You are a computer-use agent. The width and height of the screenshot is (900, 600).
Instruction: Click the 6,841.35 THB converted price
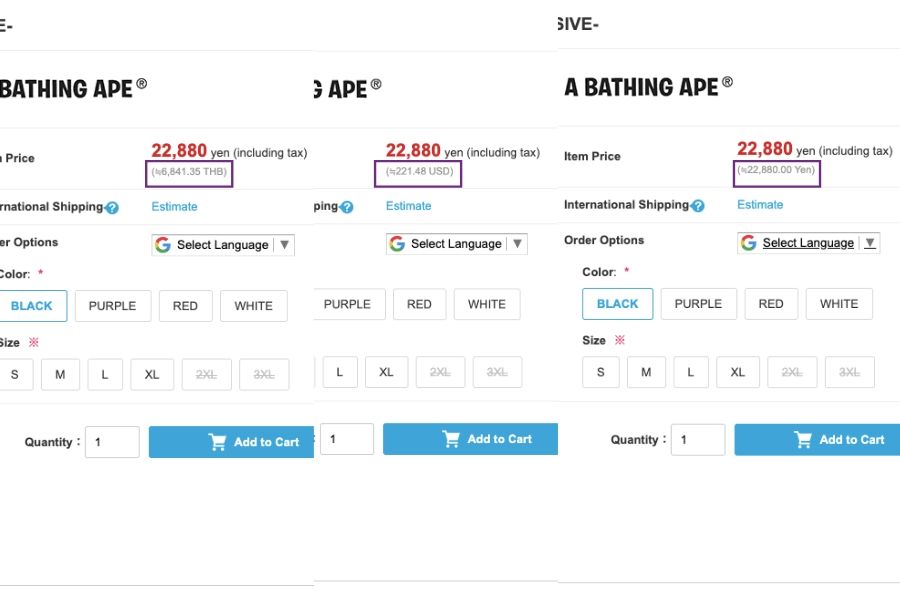coord(189,172)
